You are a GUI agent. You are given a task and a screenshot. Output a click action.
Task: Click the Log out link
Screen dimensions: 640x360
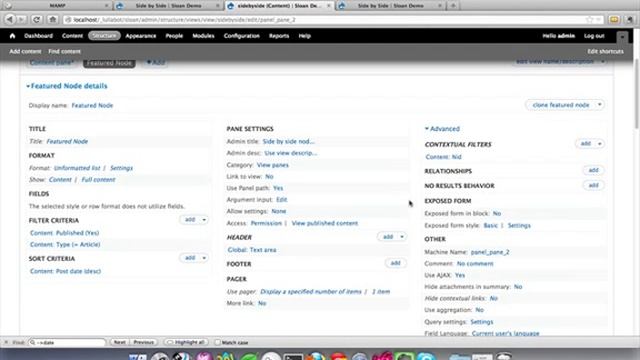[594, 36]
